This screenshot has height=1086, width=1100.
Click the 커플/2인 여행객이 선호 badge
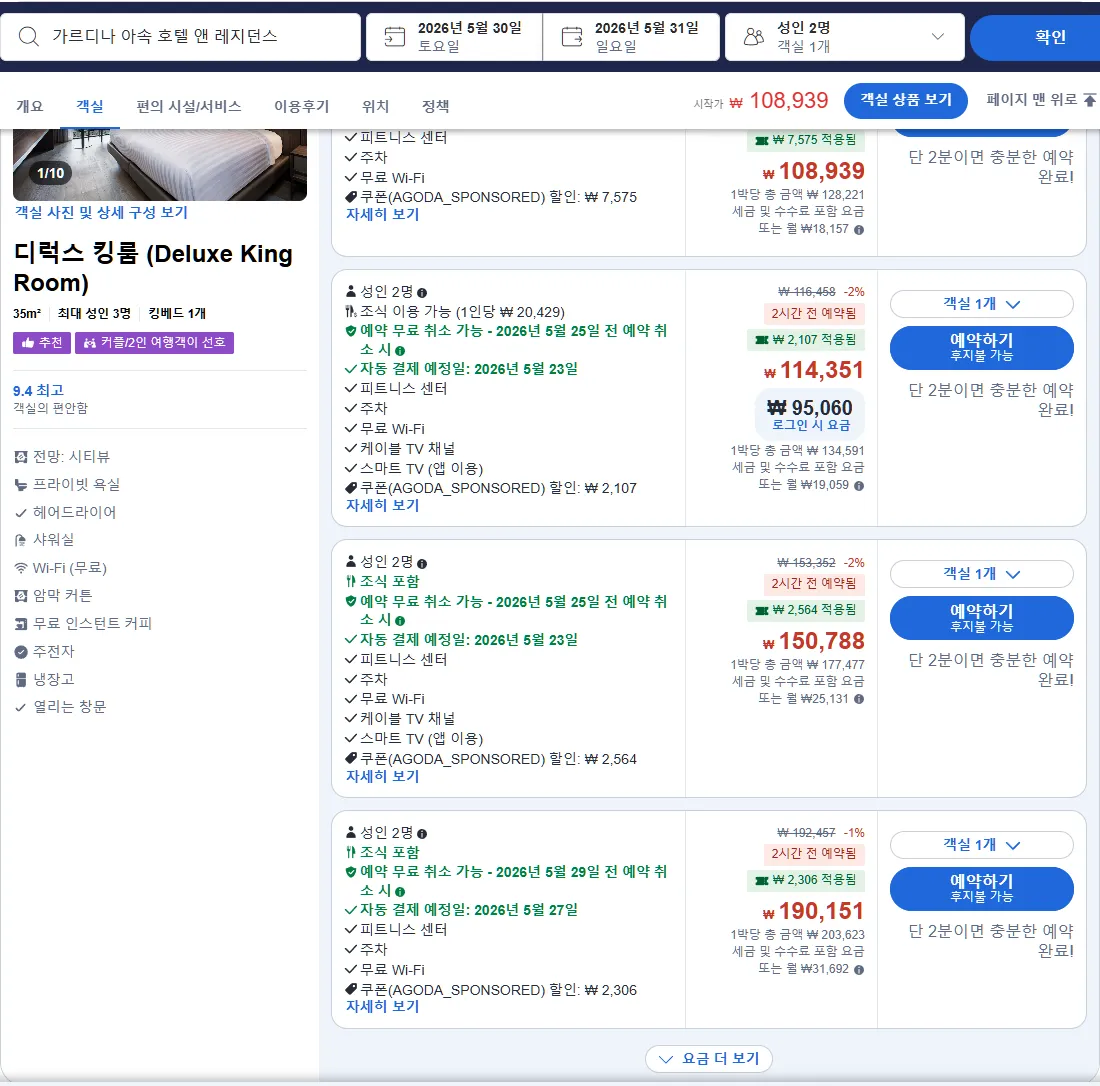pyautogui.click(x=154, y=342)
